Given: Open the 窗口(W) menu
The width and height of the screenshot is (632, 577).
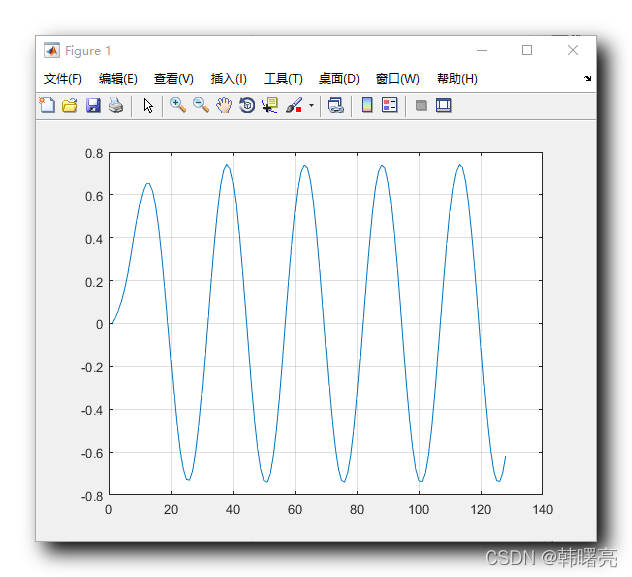Looking at the screenshot, I should click(397, 79).
